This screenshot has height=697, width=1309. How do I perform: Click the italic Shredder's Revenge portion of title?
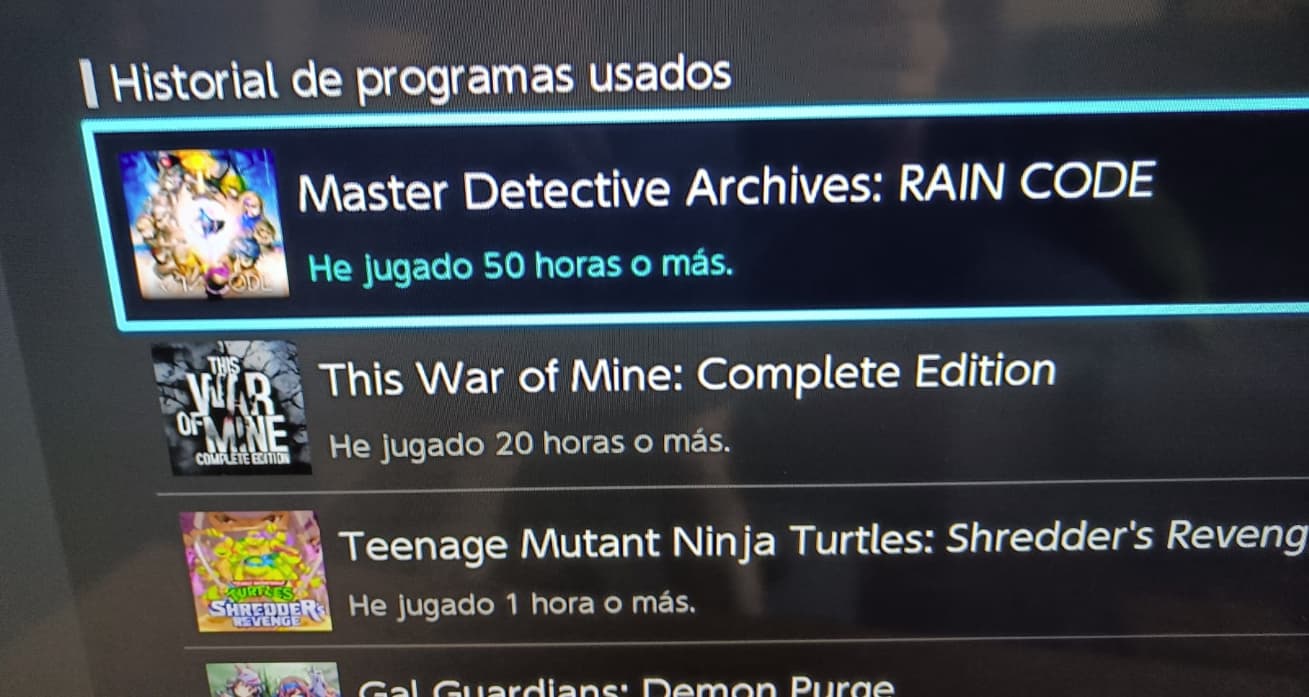(x=1127, y=538)
